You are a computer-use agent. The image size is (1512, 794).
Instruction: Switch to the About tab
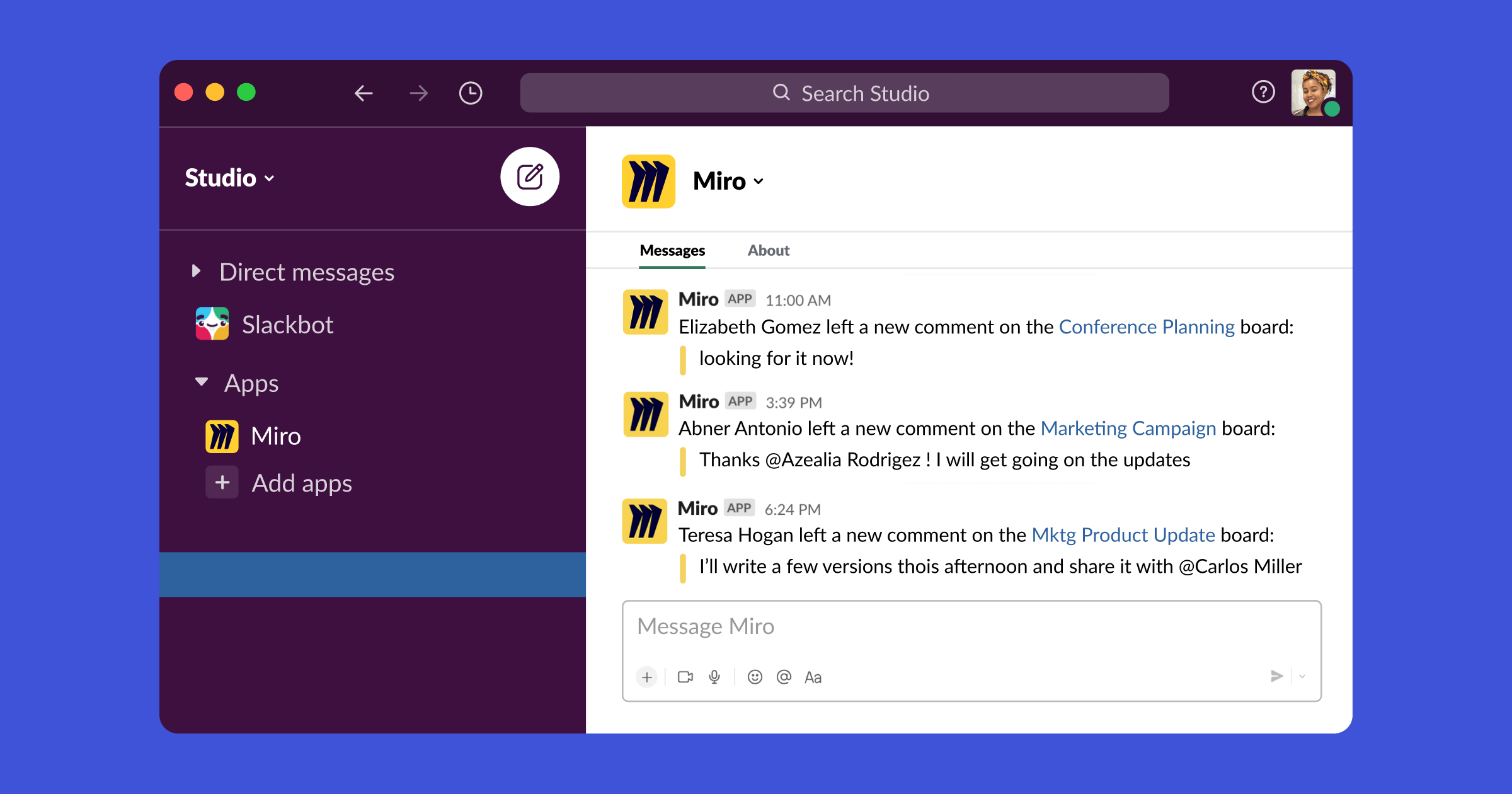[770, 250]
